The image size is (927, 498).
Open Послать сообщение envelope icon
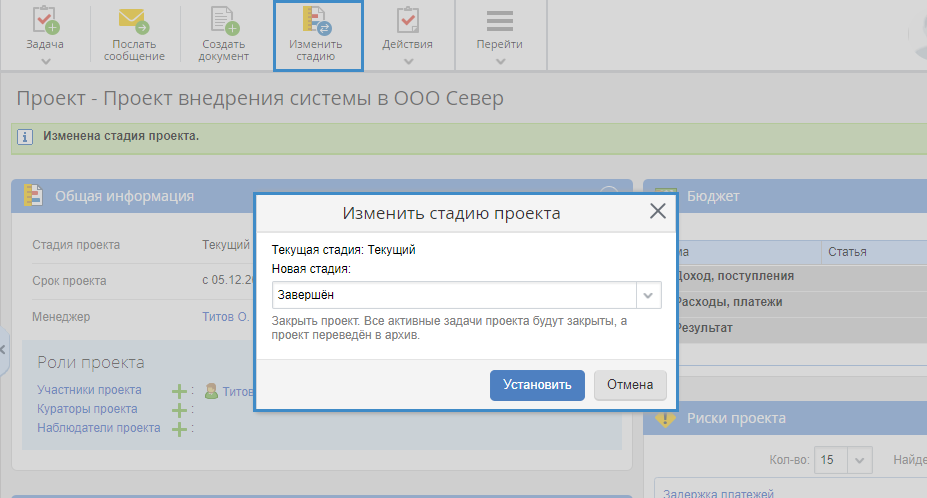tap(133, 22)
